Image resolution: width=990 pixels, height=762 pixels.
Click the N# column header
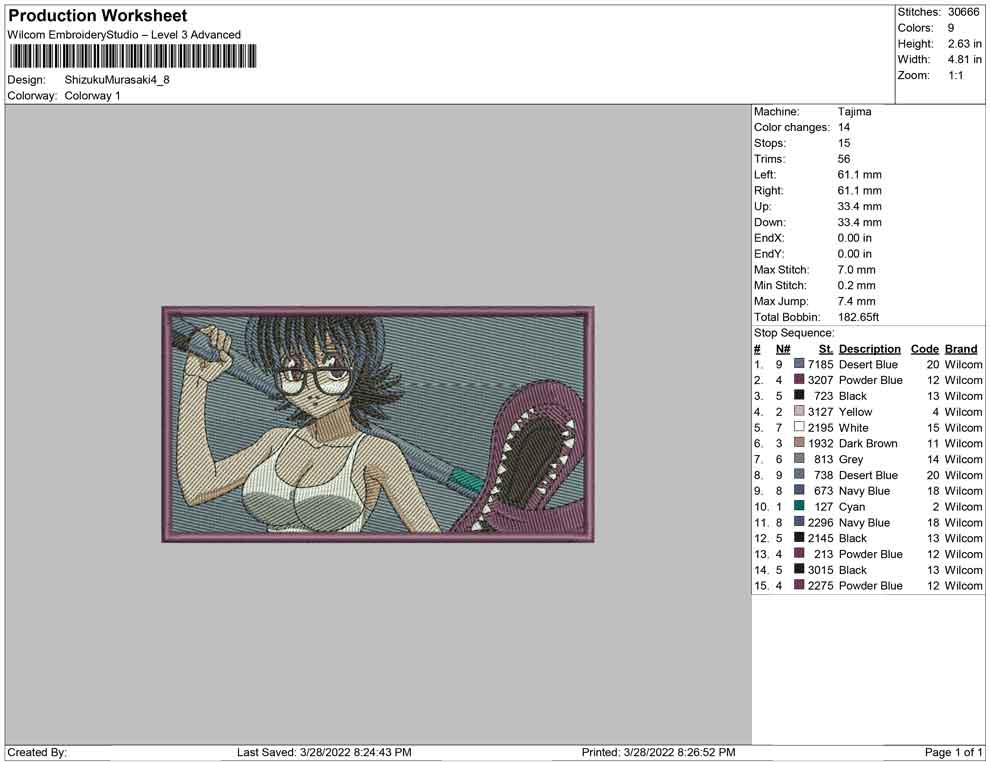pos(783,349)
